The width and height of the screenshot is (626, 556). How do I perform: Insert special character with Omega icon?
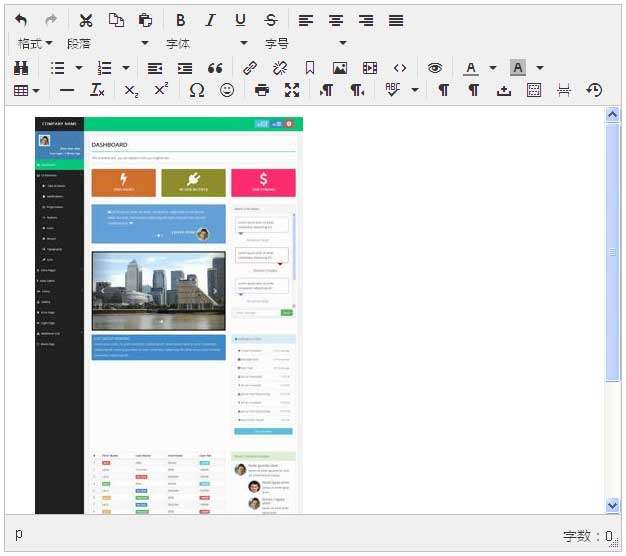(x=197, y=90)
